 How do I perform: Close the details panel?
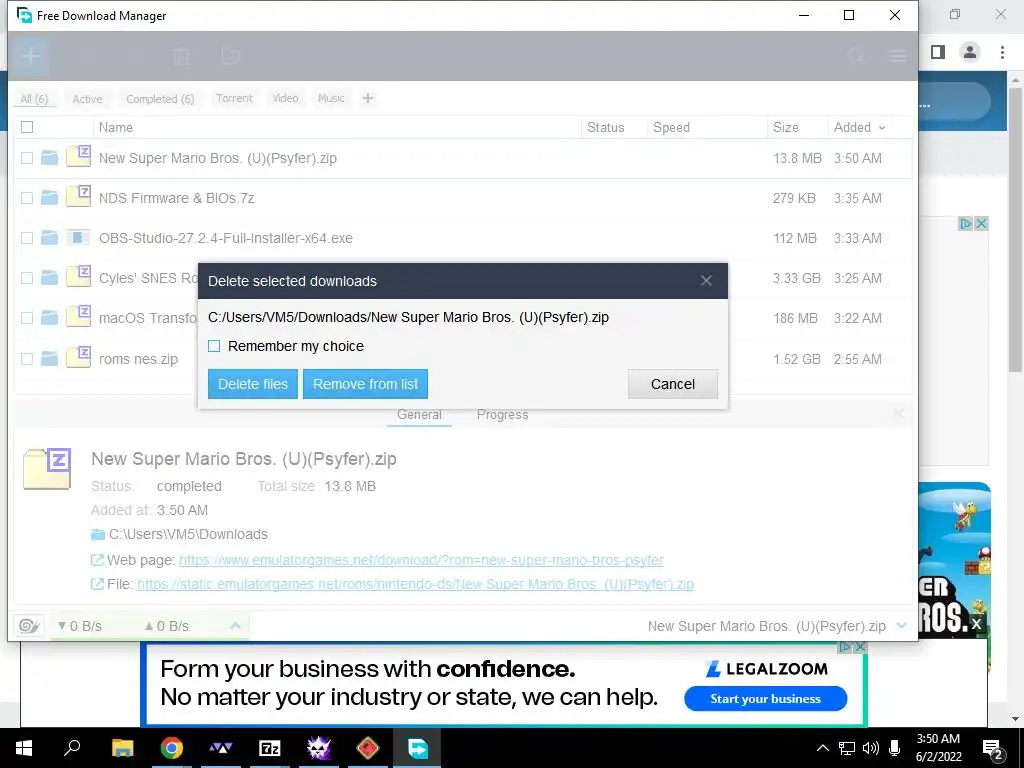click(899, 413)
